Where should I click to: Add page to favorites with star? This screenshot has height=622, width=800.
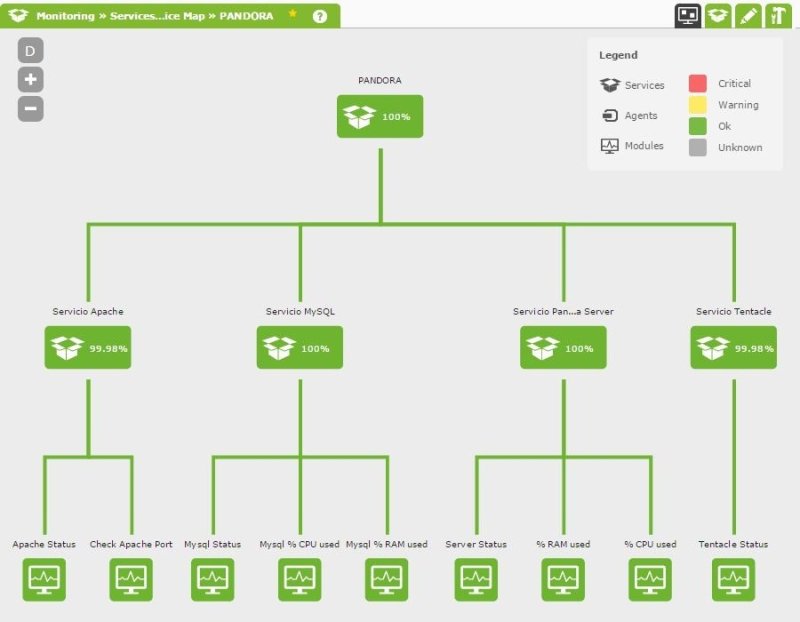(x=292, y=14)
